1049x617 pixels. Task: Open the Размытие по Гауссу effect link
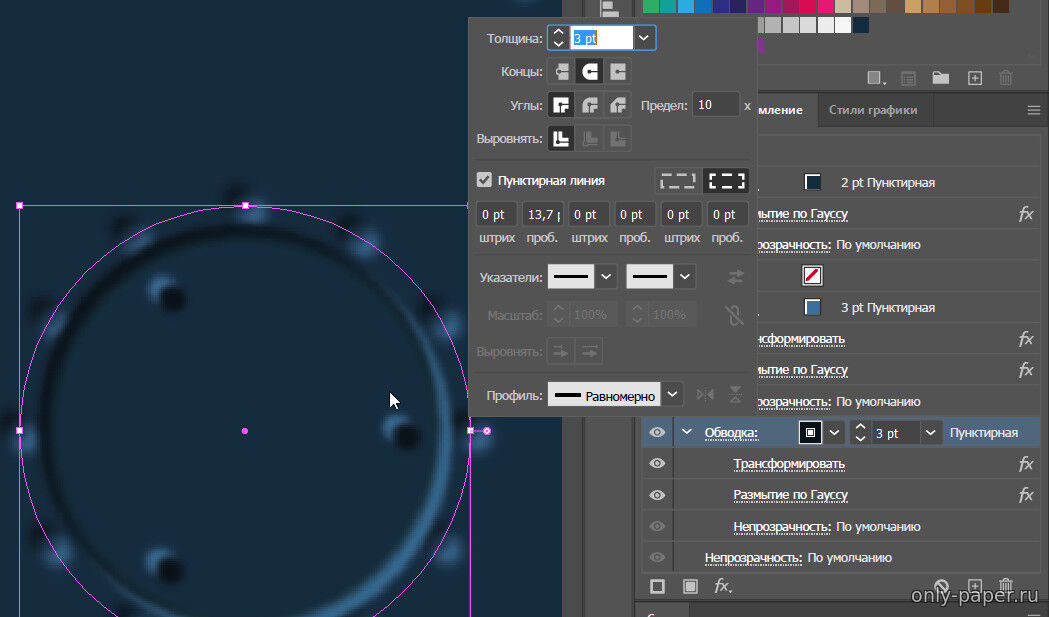(x=790, y=495)
